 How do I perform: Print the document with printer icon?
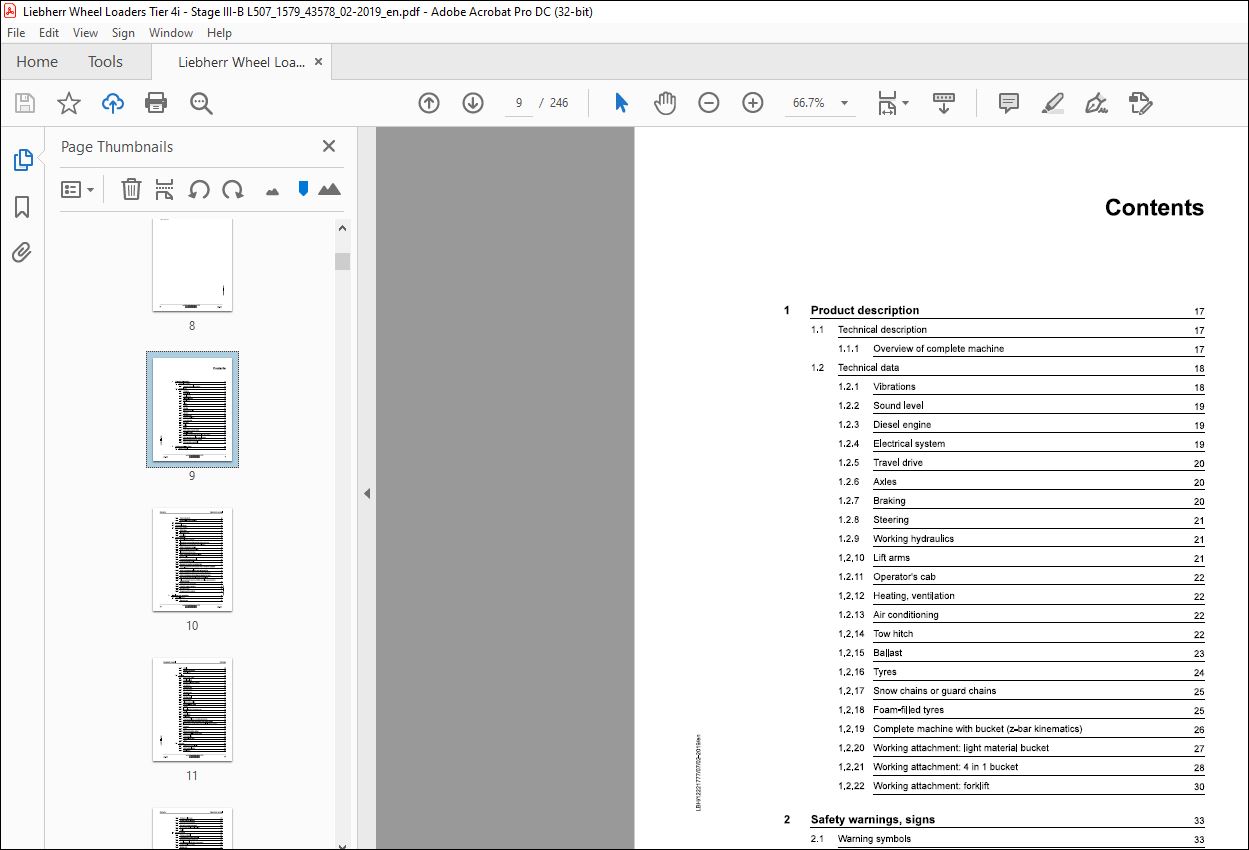pos(156,103)
